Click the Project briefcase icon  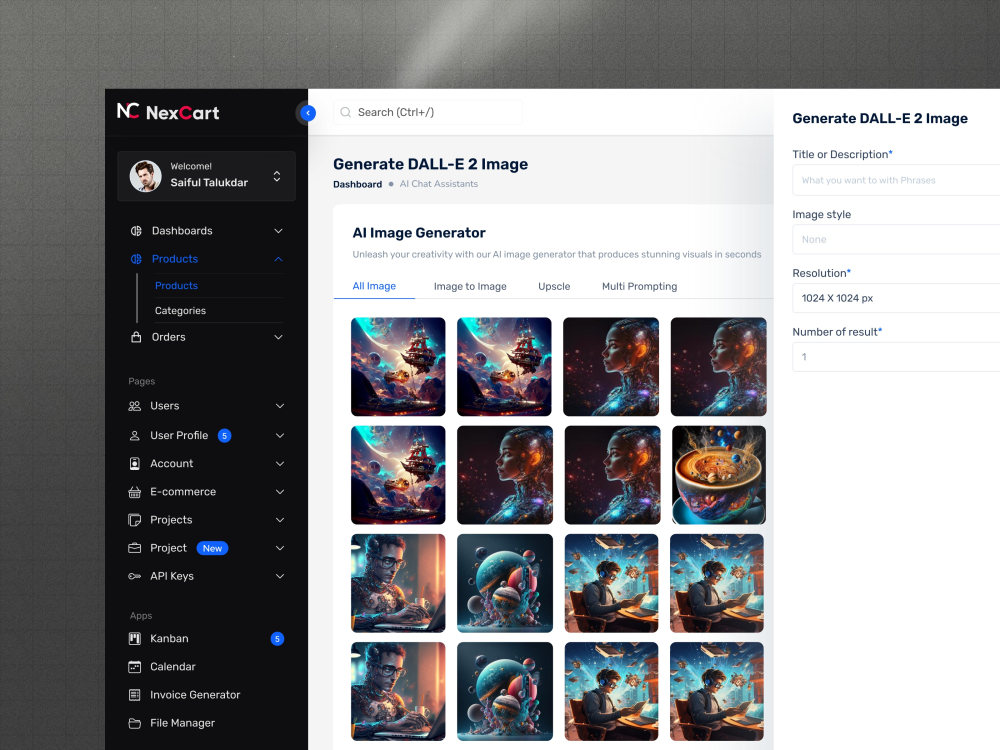pyautogui.click(x=135, y=548)
